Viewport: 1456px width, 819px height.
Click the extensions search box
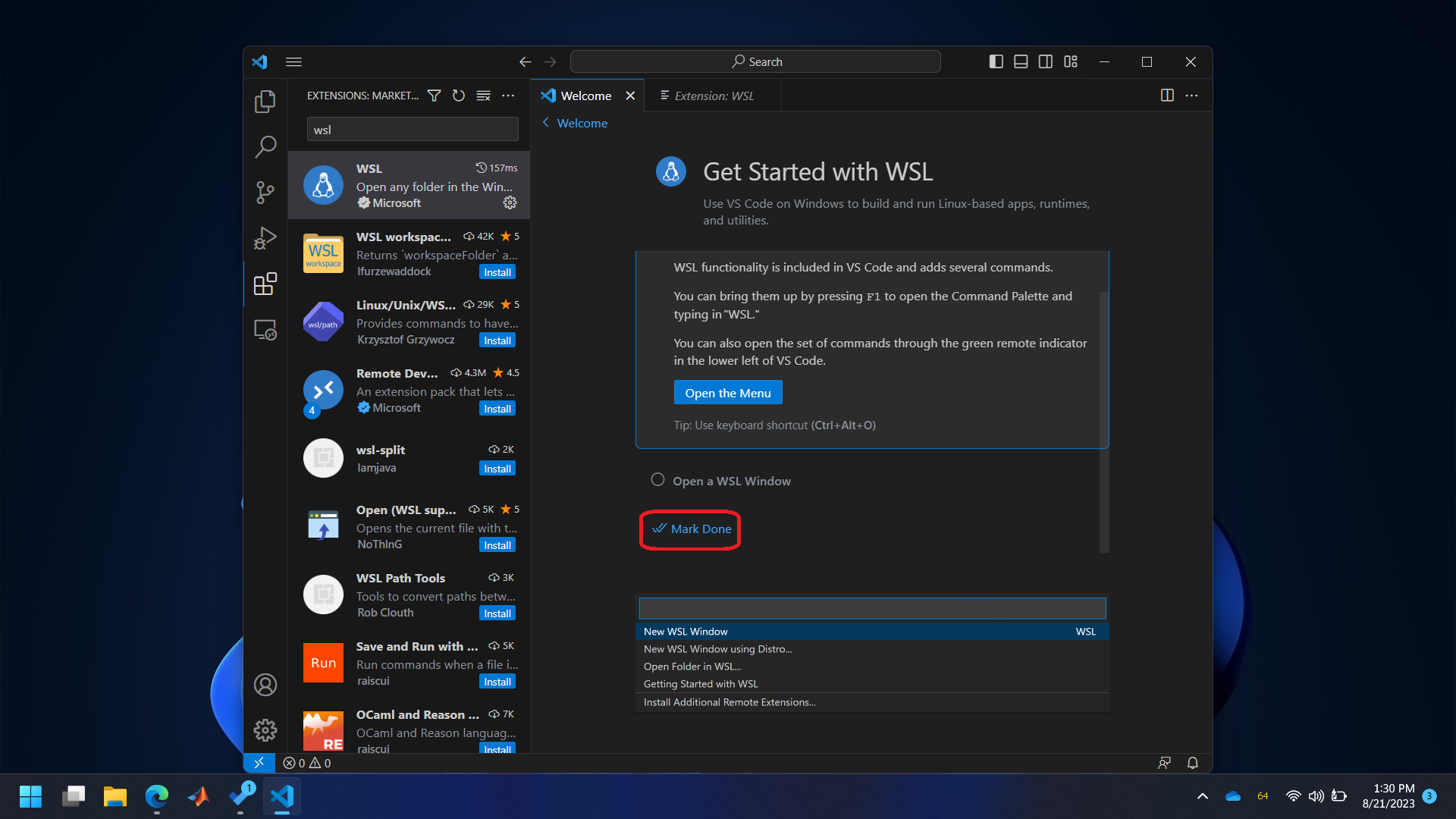412,130
